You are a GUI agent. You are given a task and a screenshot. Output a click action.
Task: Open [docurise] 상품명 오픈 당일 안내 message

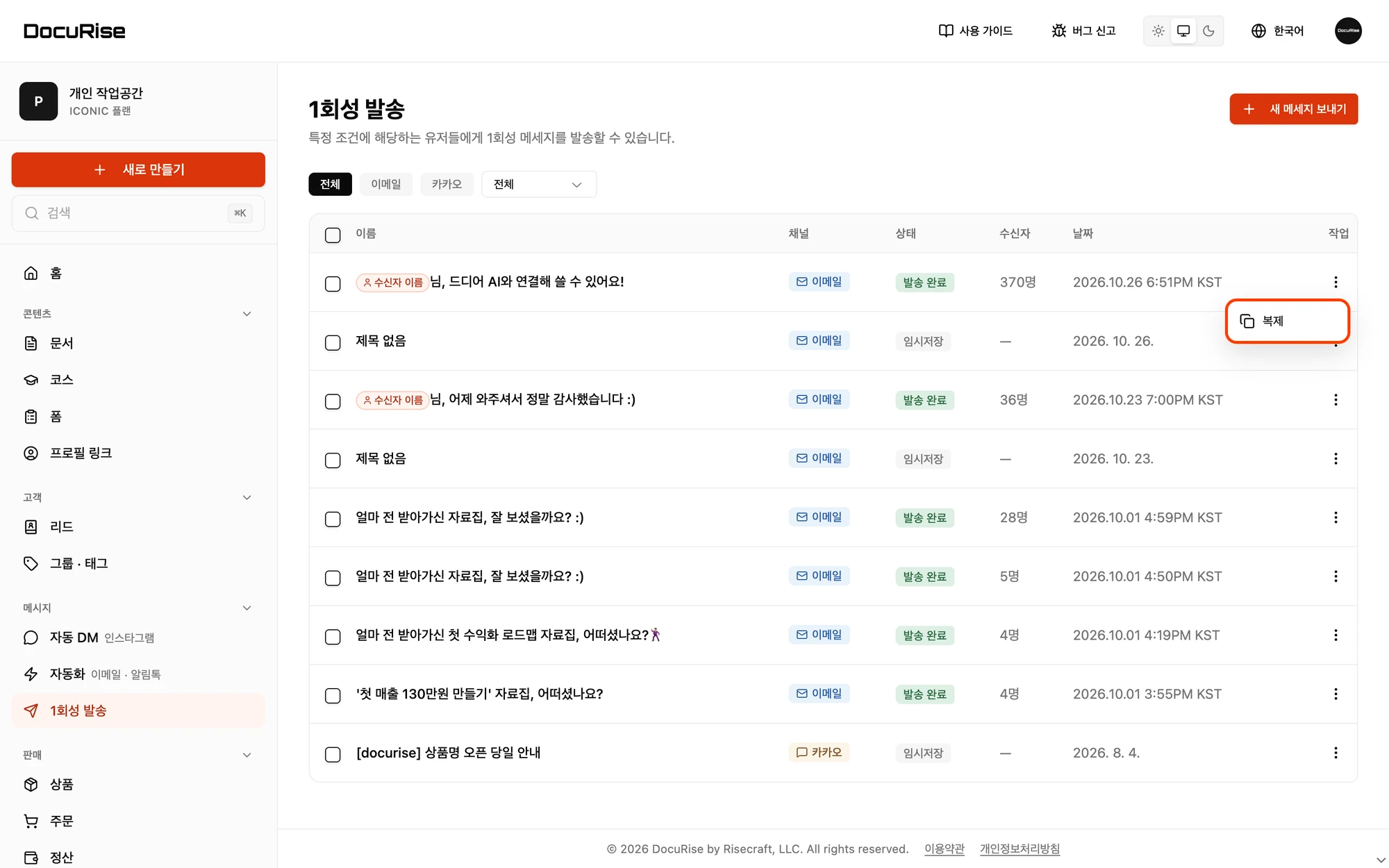449,753
